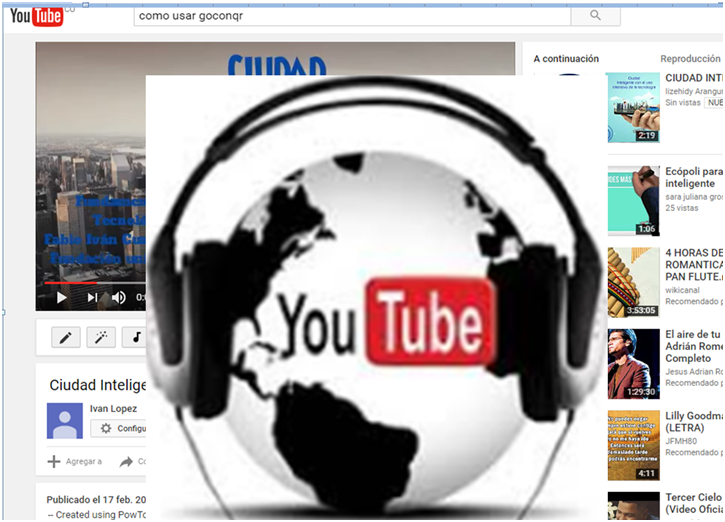Skip to the next video
The height and width of the screenshot is (522, 725).
click(92, 297)
